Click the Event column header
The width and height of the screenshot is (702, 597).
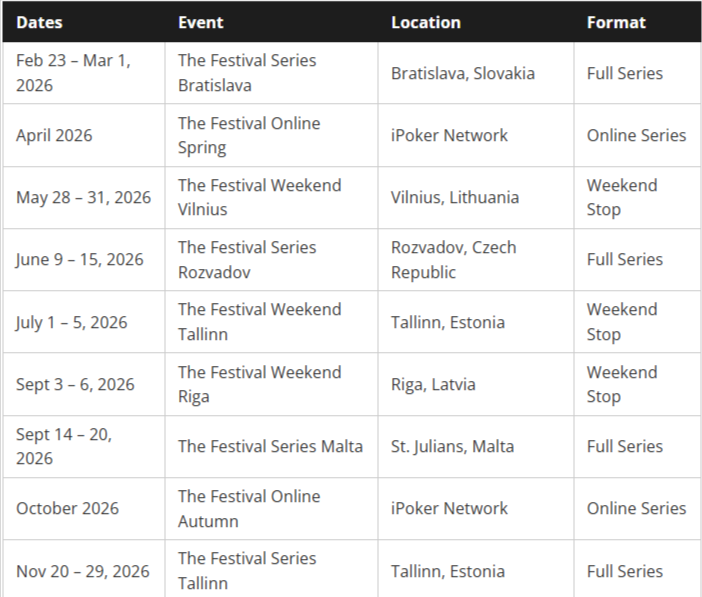pos(201,22)
